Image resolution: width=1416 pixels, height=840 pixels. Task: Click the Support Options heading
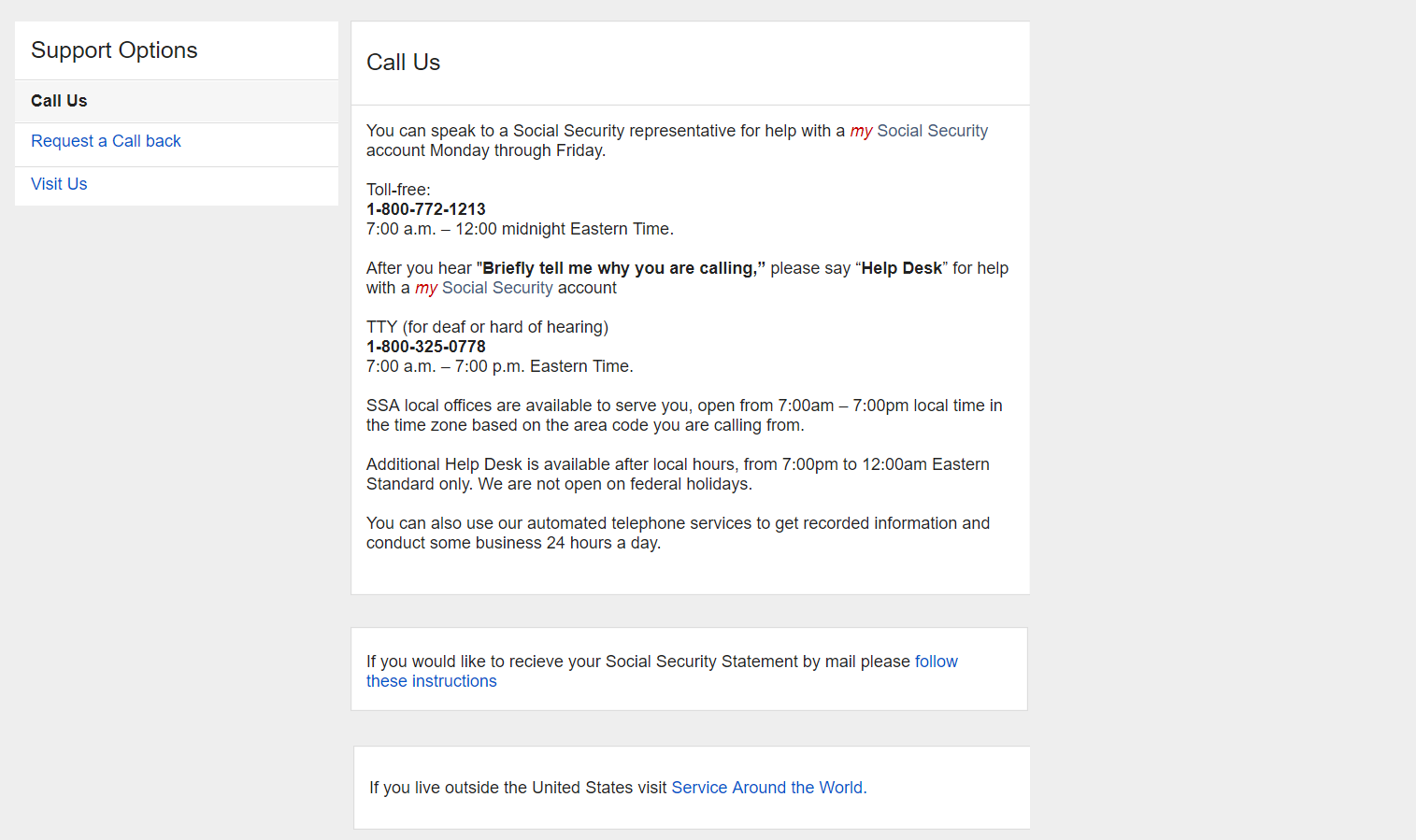(114, 50)
